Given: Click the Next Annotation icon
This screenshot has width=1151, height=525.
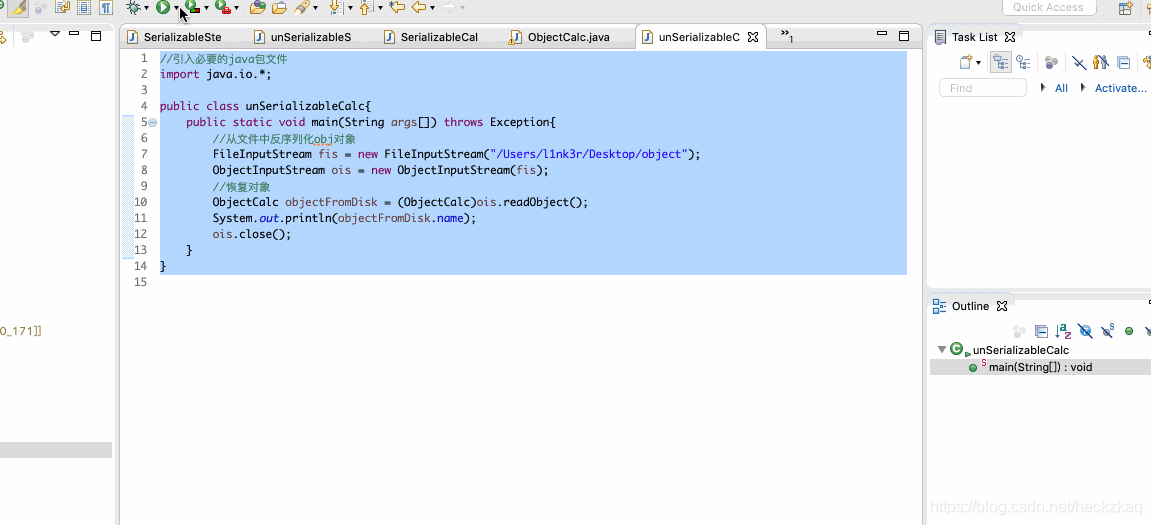Looking at the screenshot, I should (336, 7).
